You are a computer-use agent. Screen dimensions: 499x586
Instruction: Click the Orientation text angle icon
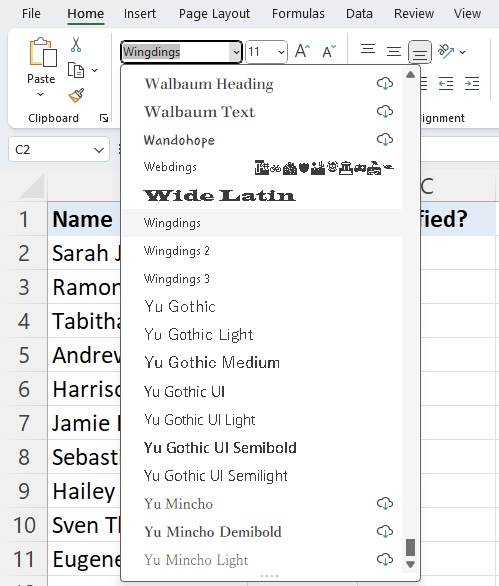click(x=446, y=51)
